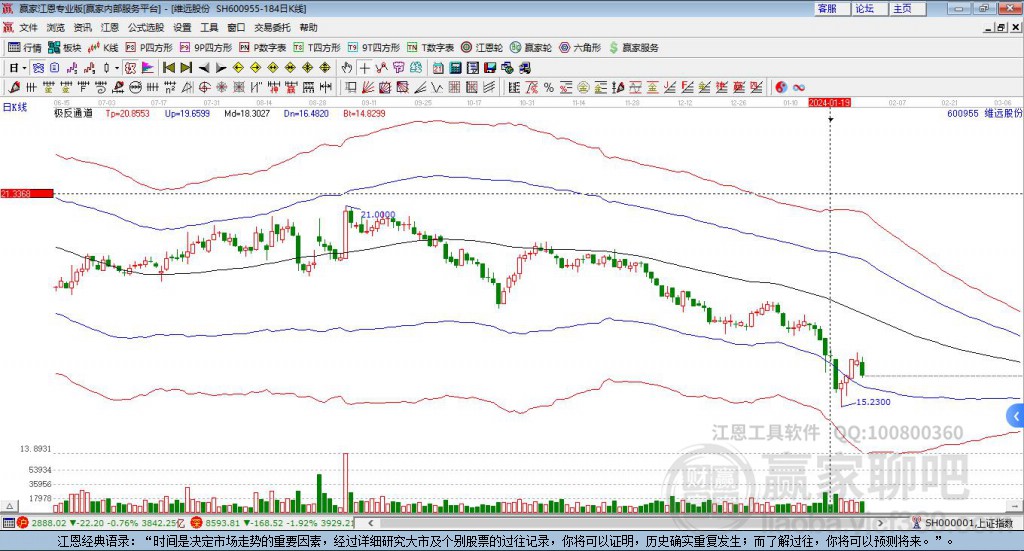Viewport: 1024px width, 551px height.
Task: Open the 设置 menu
Action: click(x=182, y=27)
